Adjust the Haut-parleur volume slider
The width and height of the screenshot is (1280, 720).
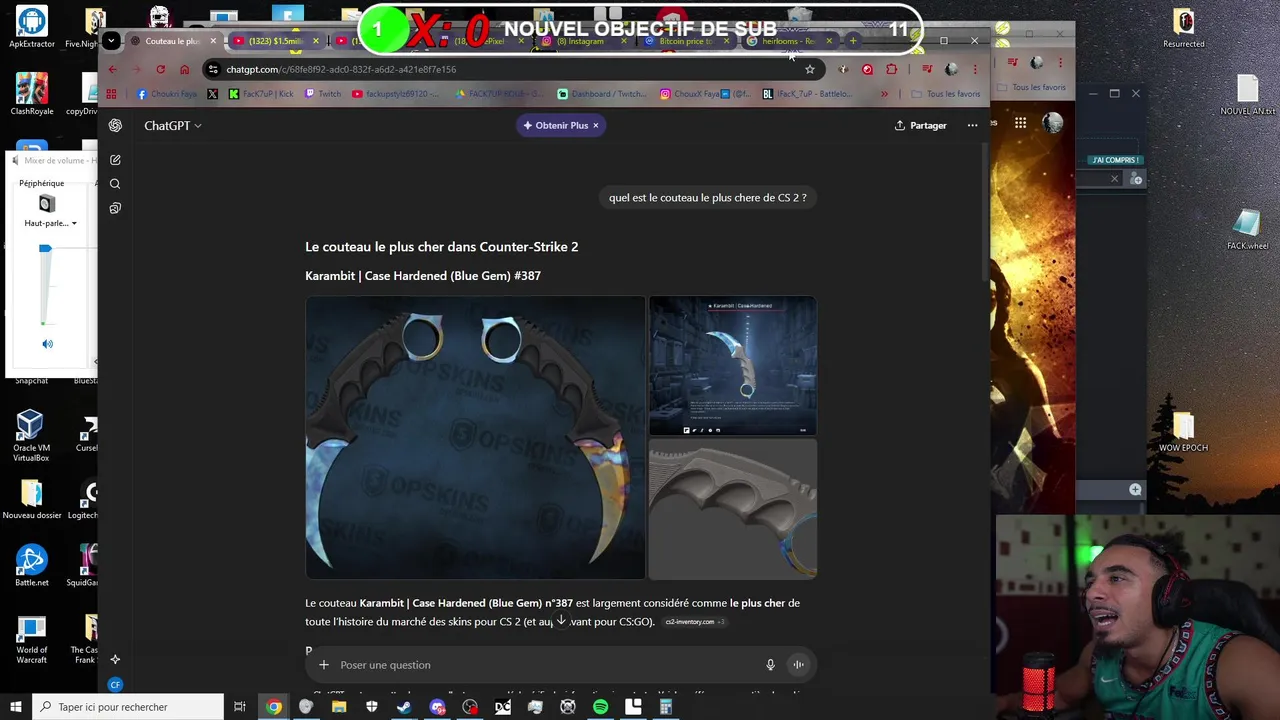[45, 249]
